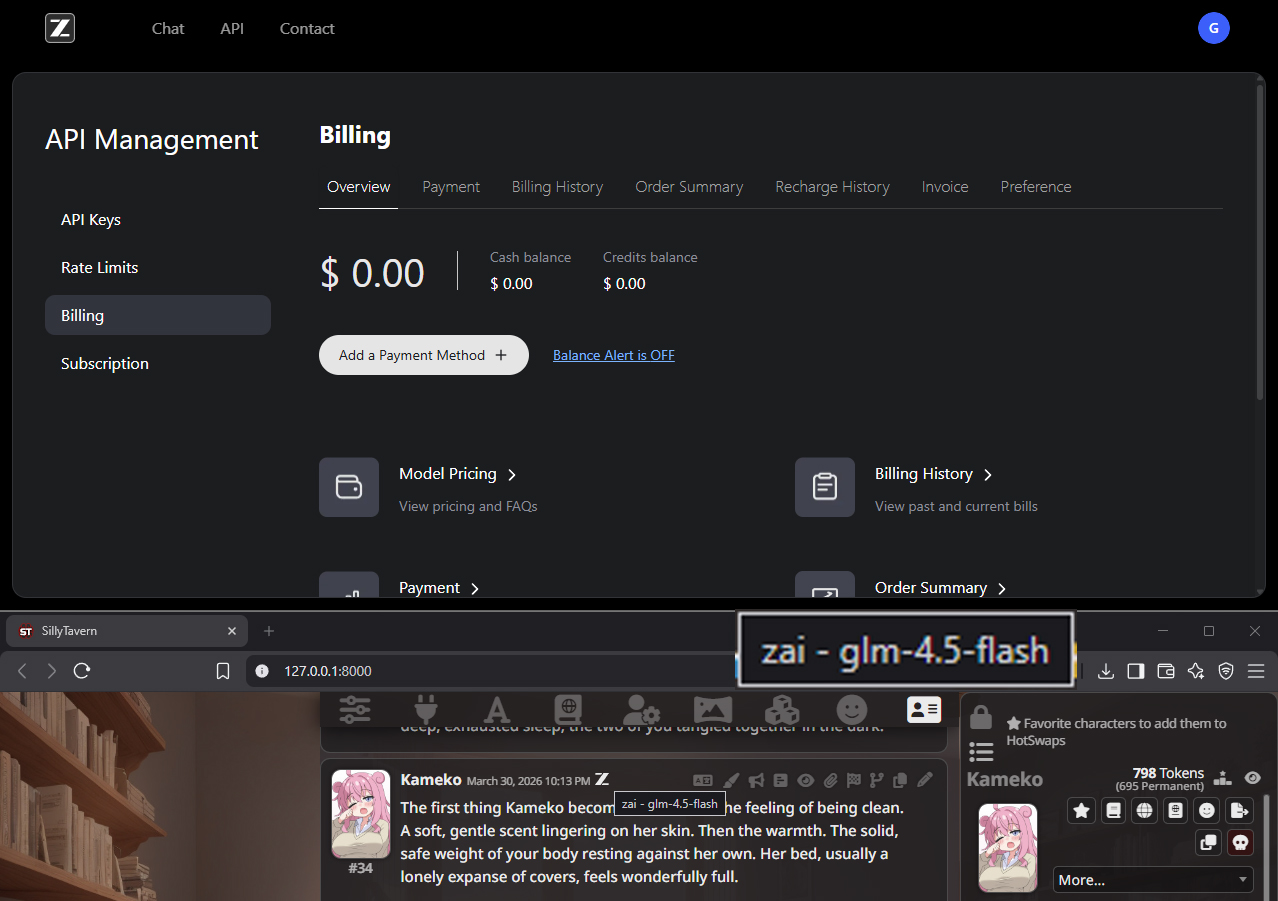Viewport: 1278px width, 901px height.
Task: Open user avatar G account menu
Action: pyautogui.click(x=1213, y=28)
